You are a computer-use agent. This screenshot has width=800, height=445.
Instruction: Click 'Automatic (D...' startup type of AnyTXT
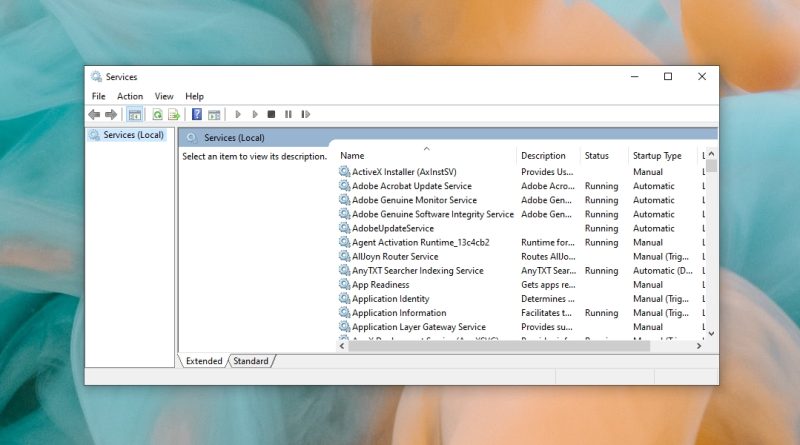tap(663, 270)
